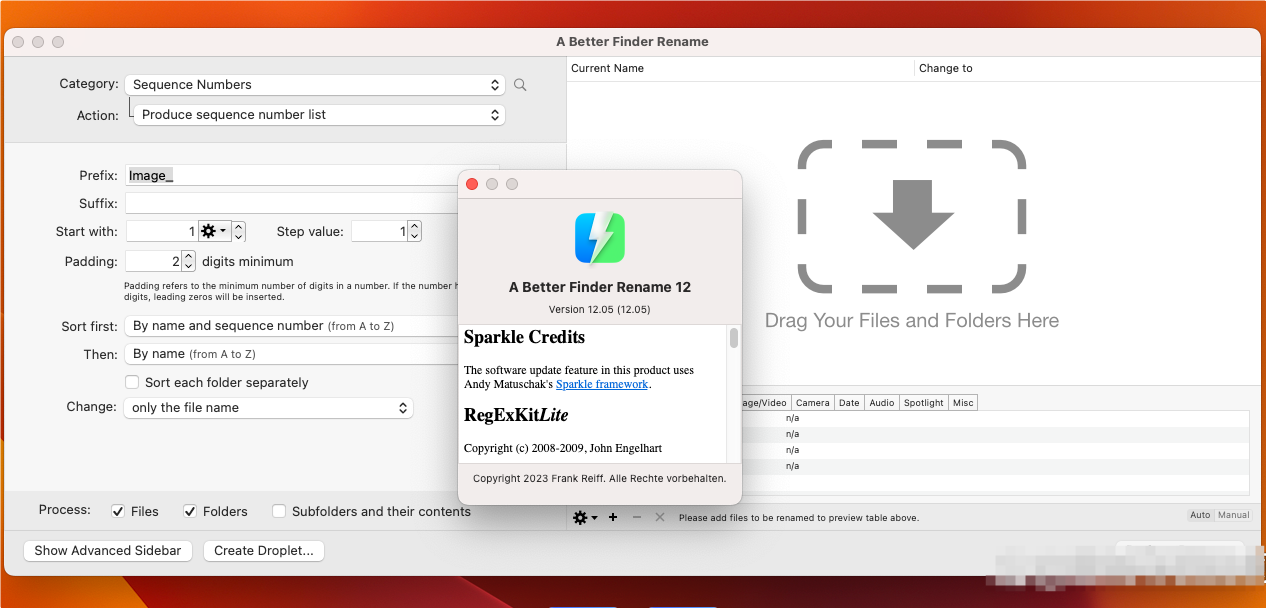1266x608 pixels.
Task: Click the Start with number field
Action: (x=162, y=231)
